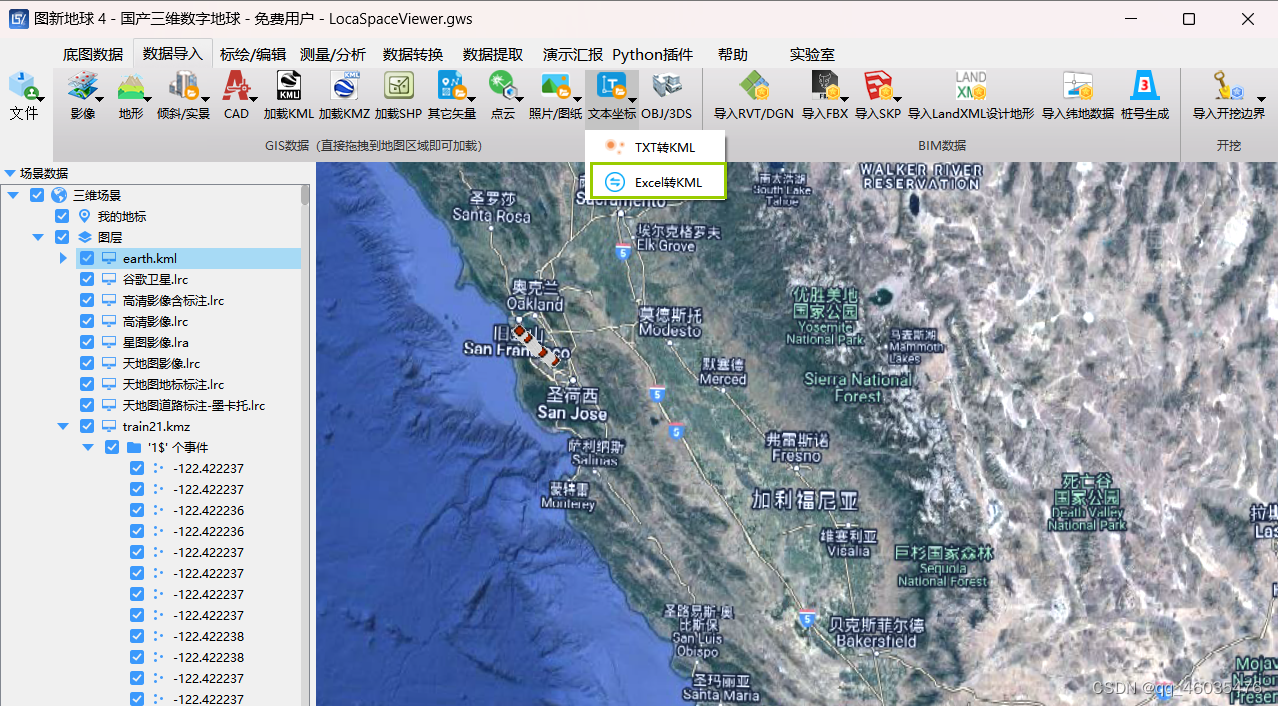1278x706 pixels.
Task: Toggle the 高清影像.lrc checkbox
Action: pyautogui.click(x=87, y=321)
